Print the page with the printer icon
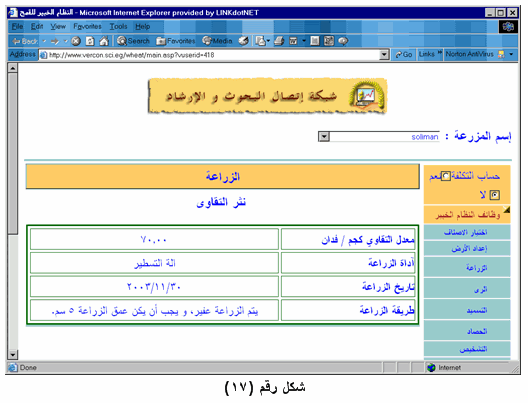The width and height of the screenshot is (528, 403). (279, 41)
